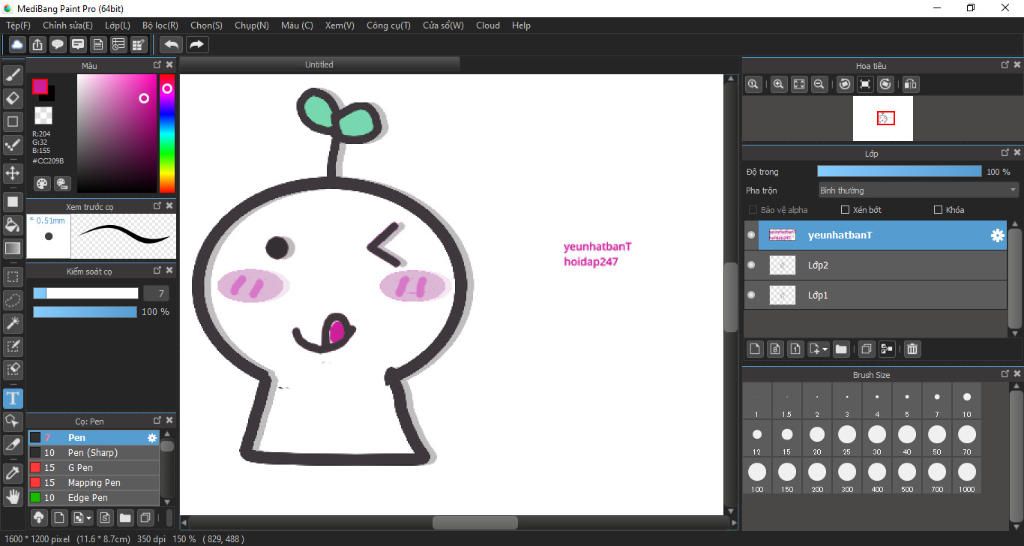
Task: Open the Bộ lọc(R) menu
Action: pos(160,25)
